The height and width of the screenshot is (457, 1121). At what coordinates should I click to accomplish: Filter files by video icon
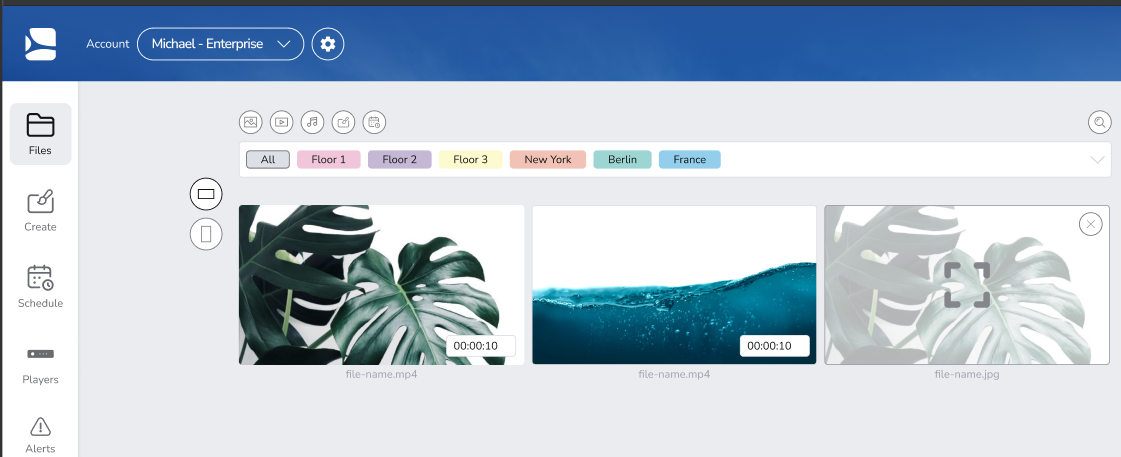(282, 122)
